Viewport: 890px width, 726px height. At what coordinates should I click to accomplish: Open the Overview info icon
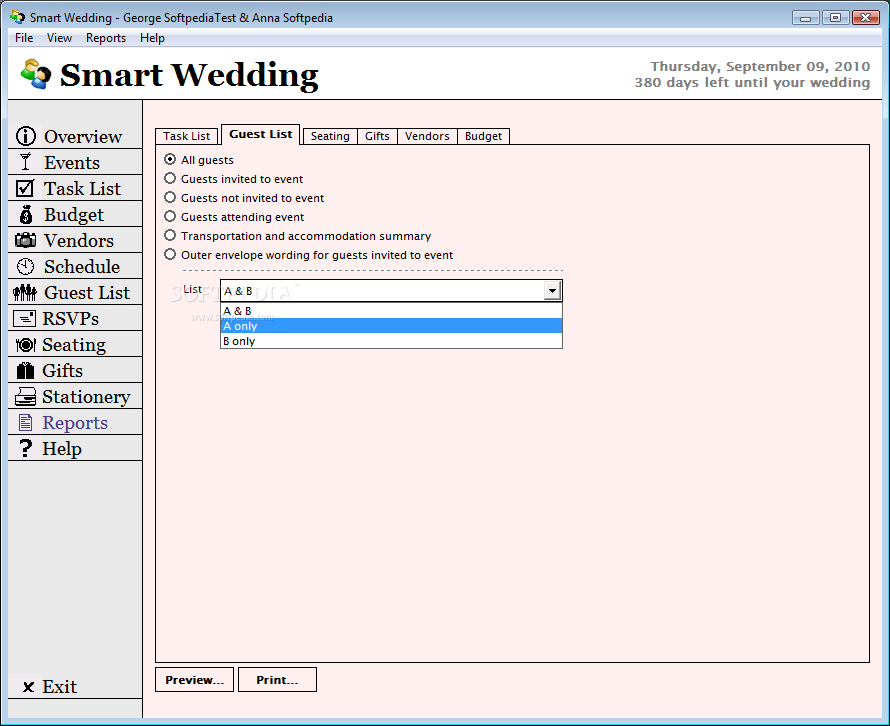pyautogui.click(x=26, y=136)
